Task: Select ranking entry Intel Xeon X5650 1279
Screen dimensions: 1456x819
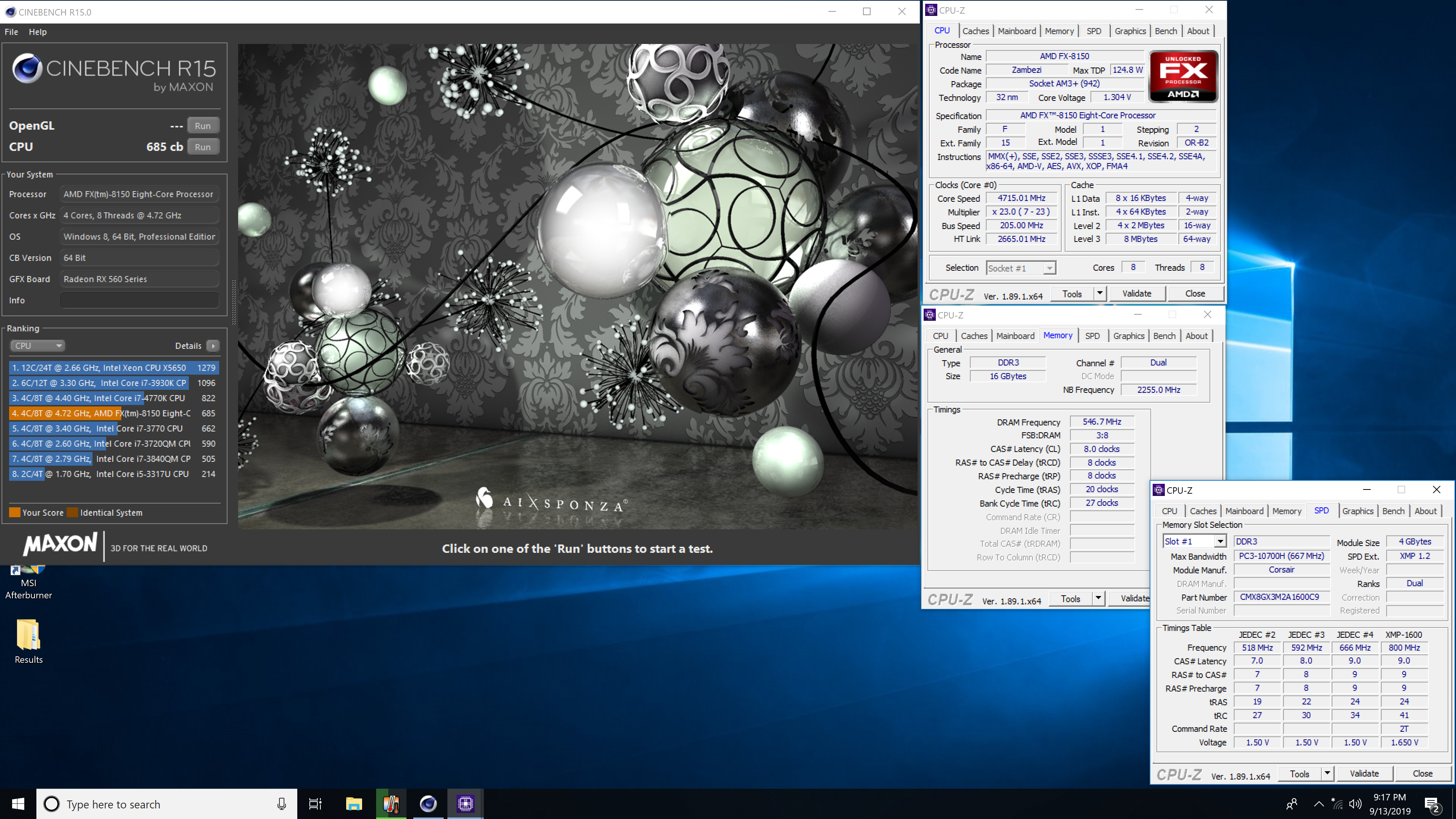Action: 114,367
